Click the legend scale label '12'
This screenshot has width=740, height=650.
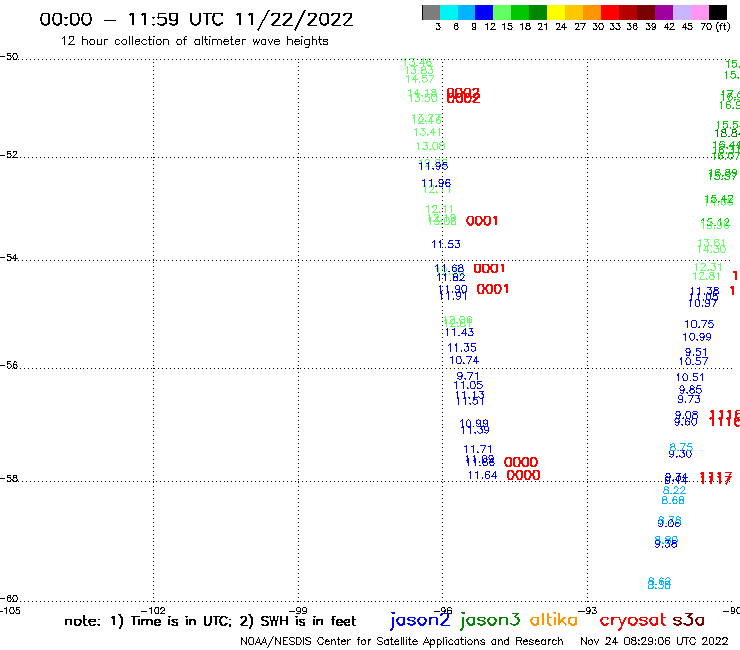[x=490, y=26]
